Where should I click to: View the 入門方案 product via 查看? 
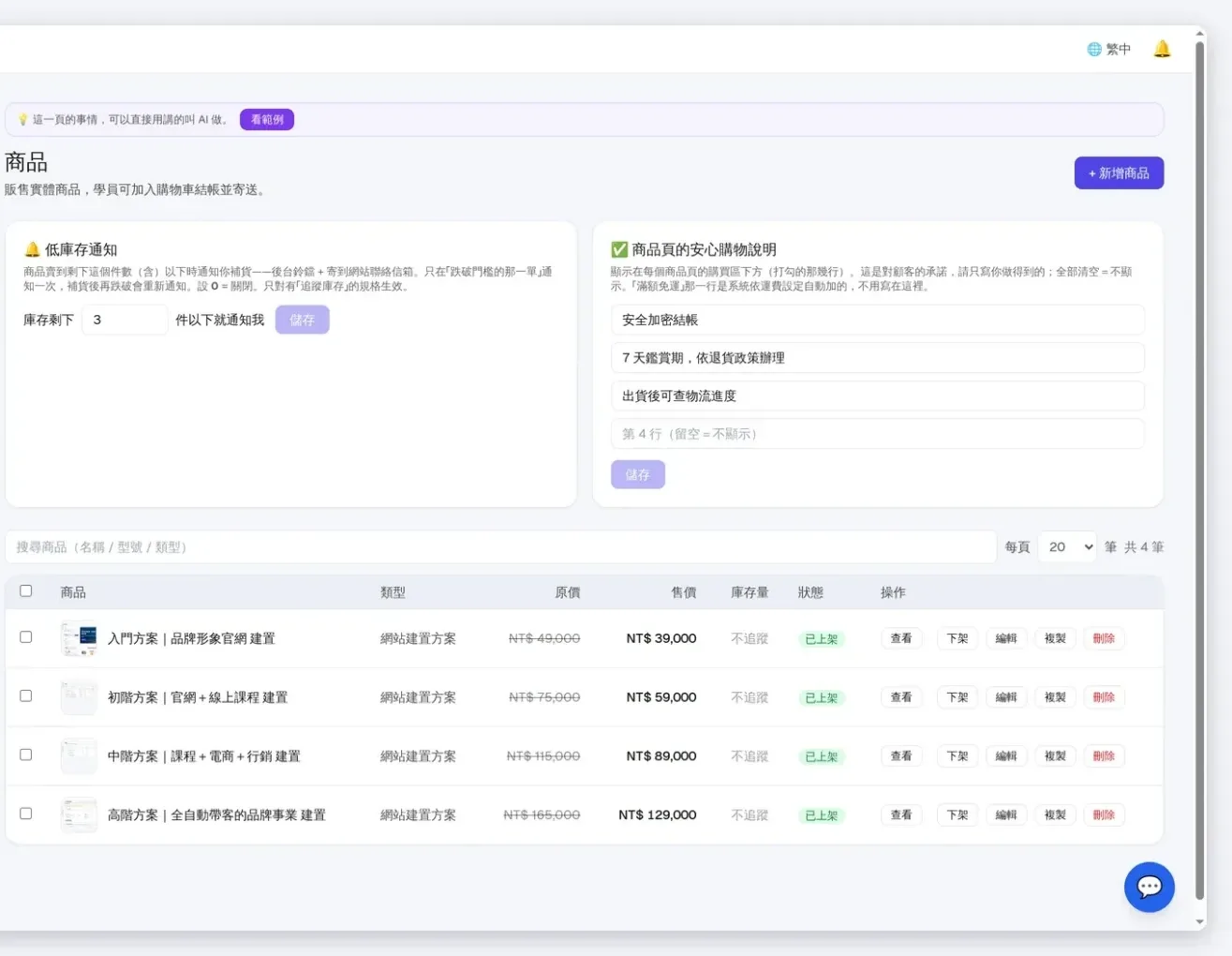[x=901, y=638]
